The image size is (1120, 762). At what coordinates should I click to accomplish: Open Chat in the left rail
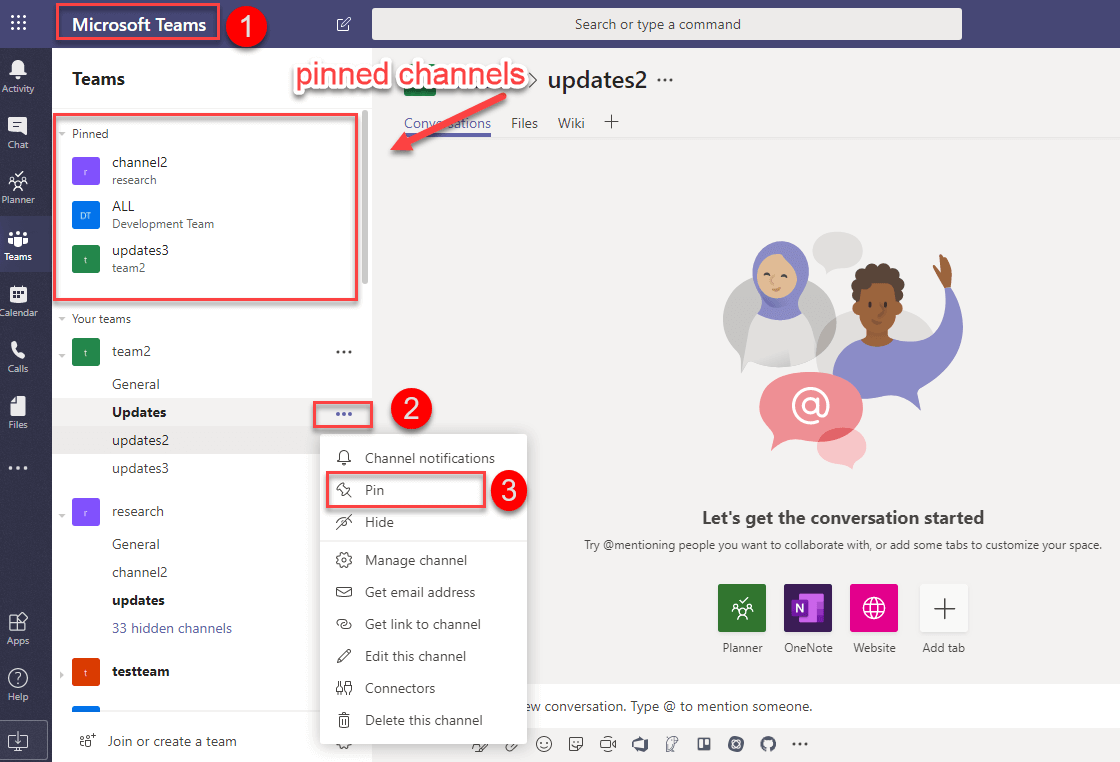coord(18,132)
